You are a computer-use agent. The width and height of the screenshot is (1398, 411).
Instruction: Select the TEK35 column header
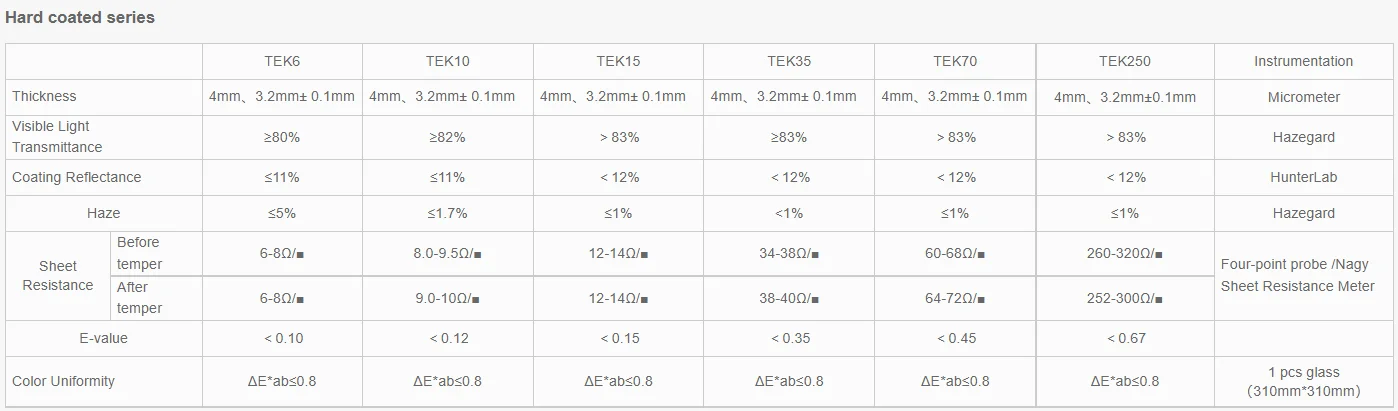789,61
